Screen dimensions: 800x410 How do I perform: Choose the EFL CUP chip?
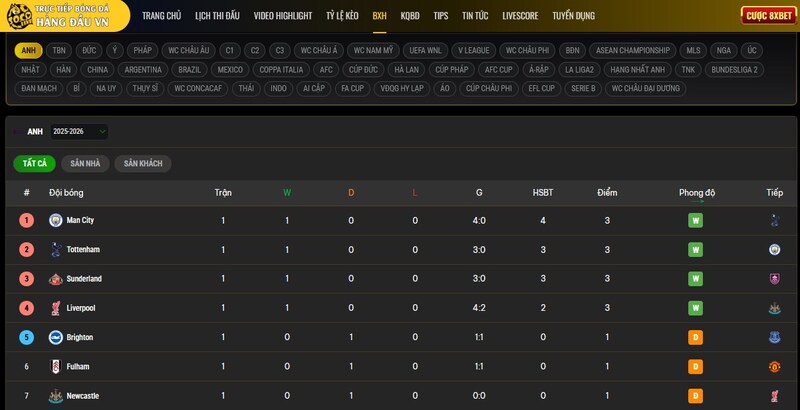coord(541,88)
